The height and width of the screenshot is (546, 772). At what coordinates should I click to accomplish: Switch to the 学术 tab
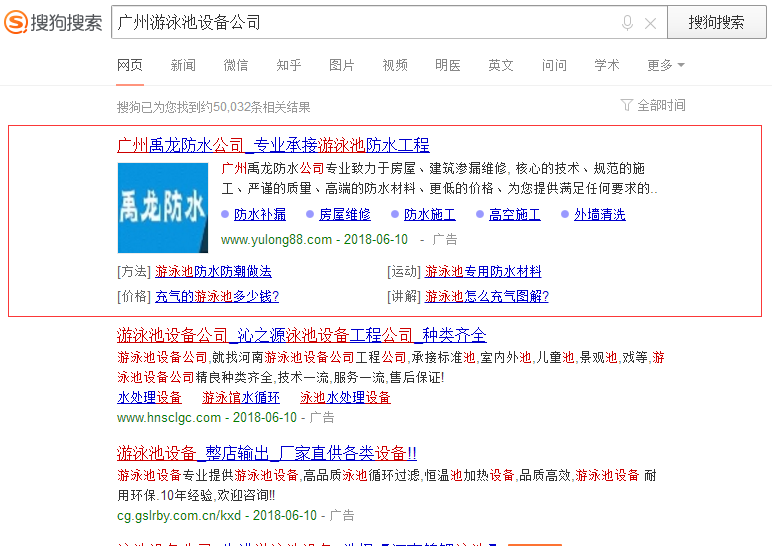pyautogui.click(x=607, y=65)
